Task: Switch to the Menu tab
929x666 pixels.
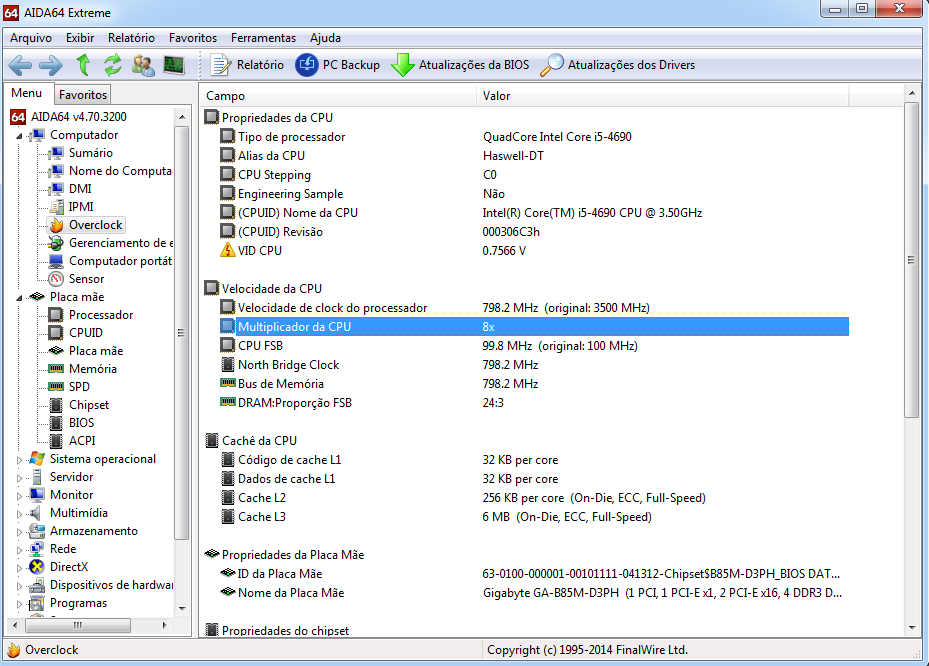Action: click(x=27, y=93)
